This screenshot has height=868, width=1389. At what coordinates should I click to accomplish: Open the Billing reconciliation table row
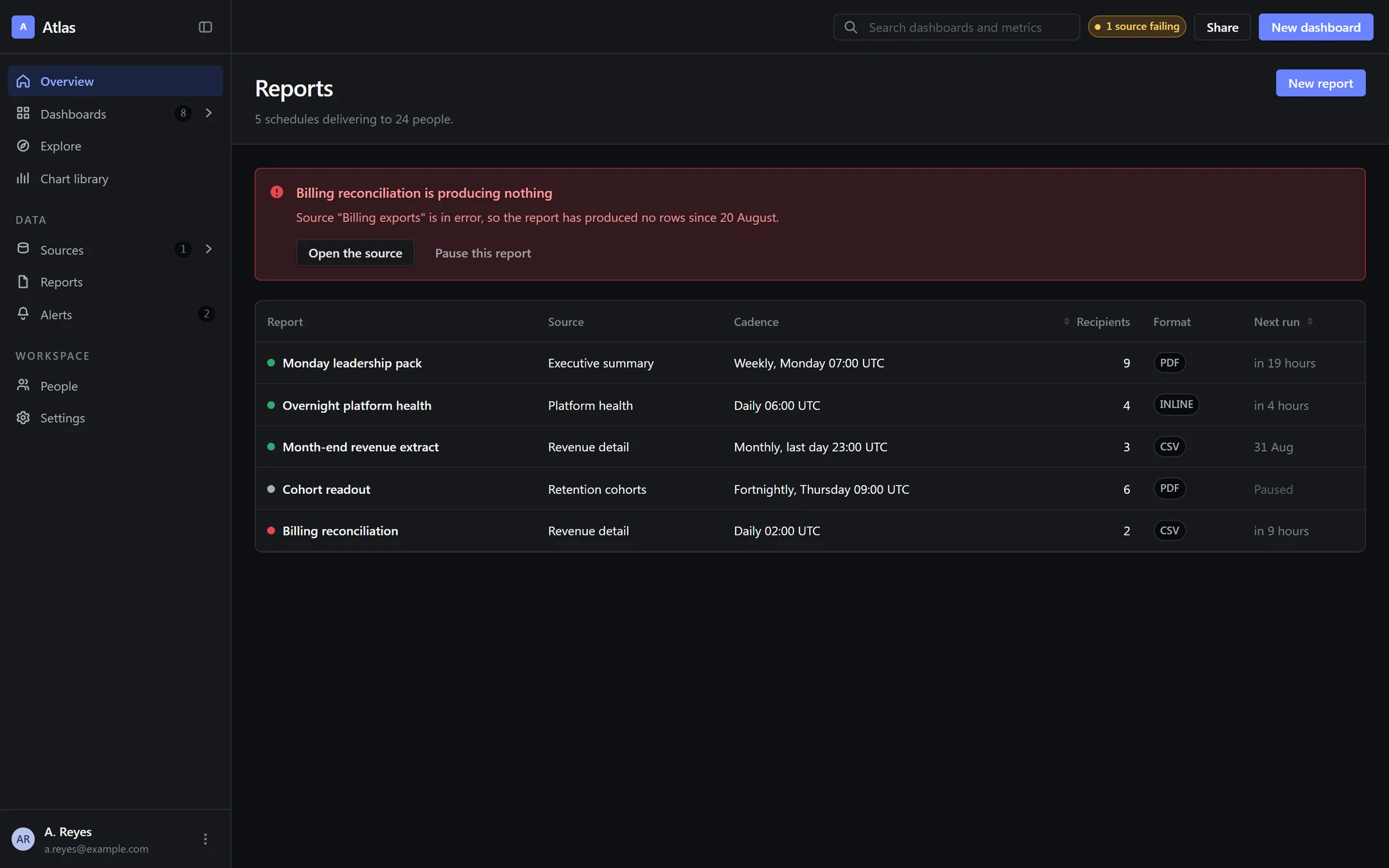[810, 530]
